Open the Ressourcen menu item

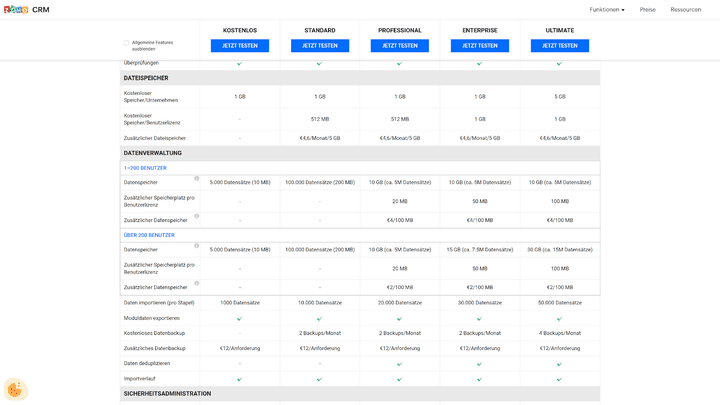coord(685,9)
